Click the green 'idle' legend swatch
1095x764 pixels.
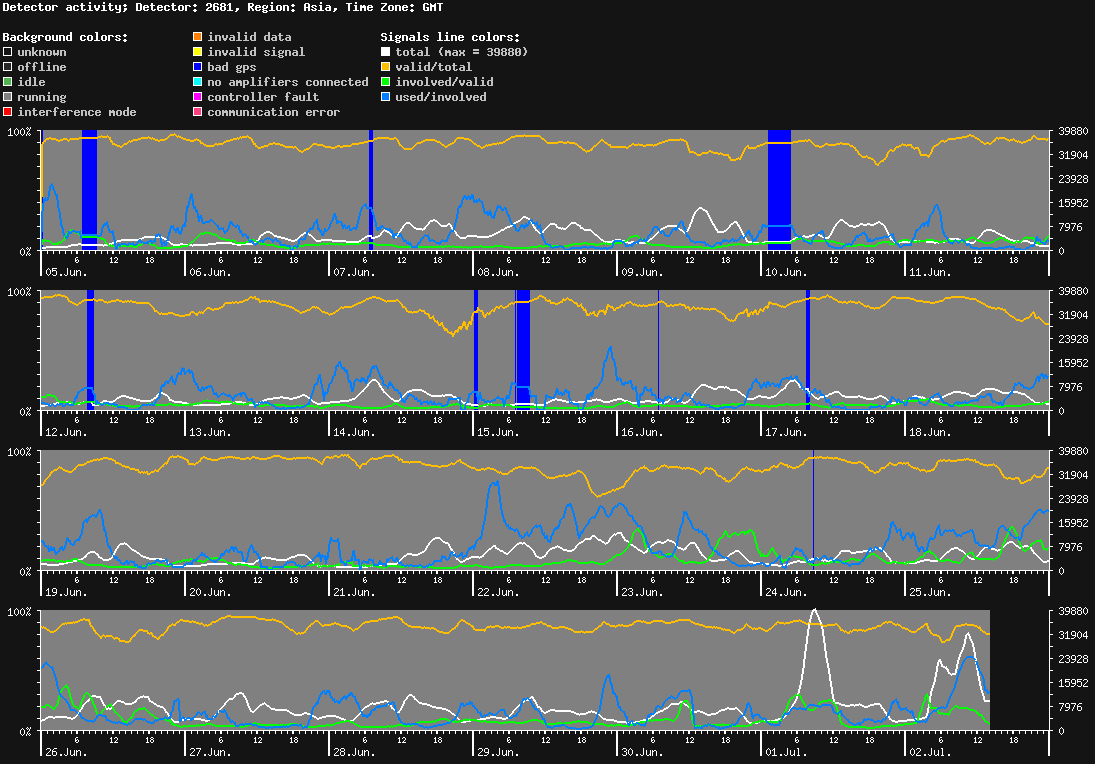8,82
